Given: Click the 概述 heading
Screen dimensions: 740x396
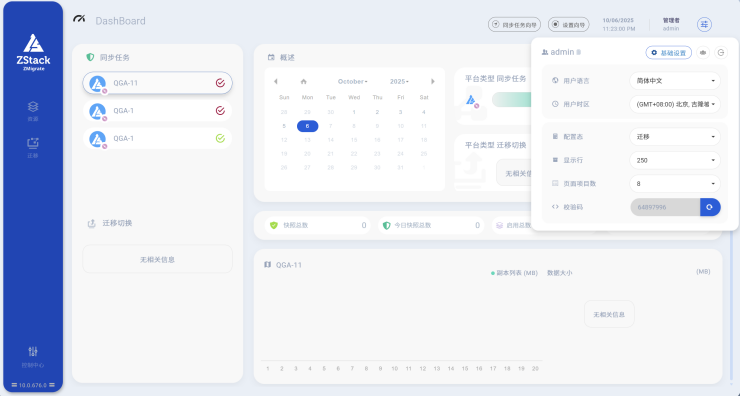Looking at the screenshot, I should coord(287,58).
